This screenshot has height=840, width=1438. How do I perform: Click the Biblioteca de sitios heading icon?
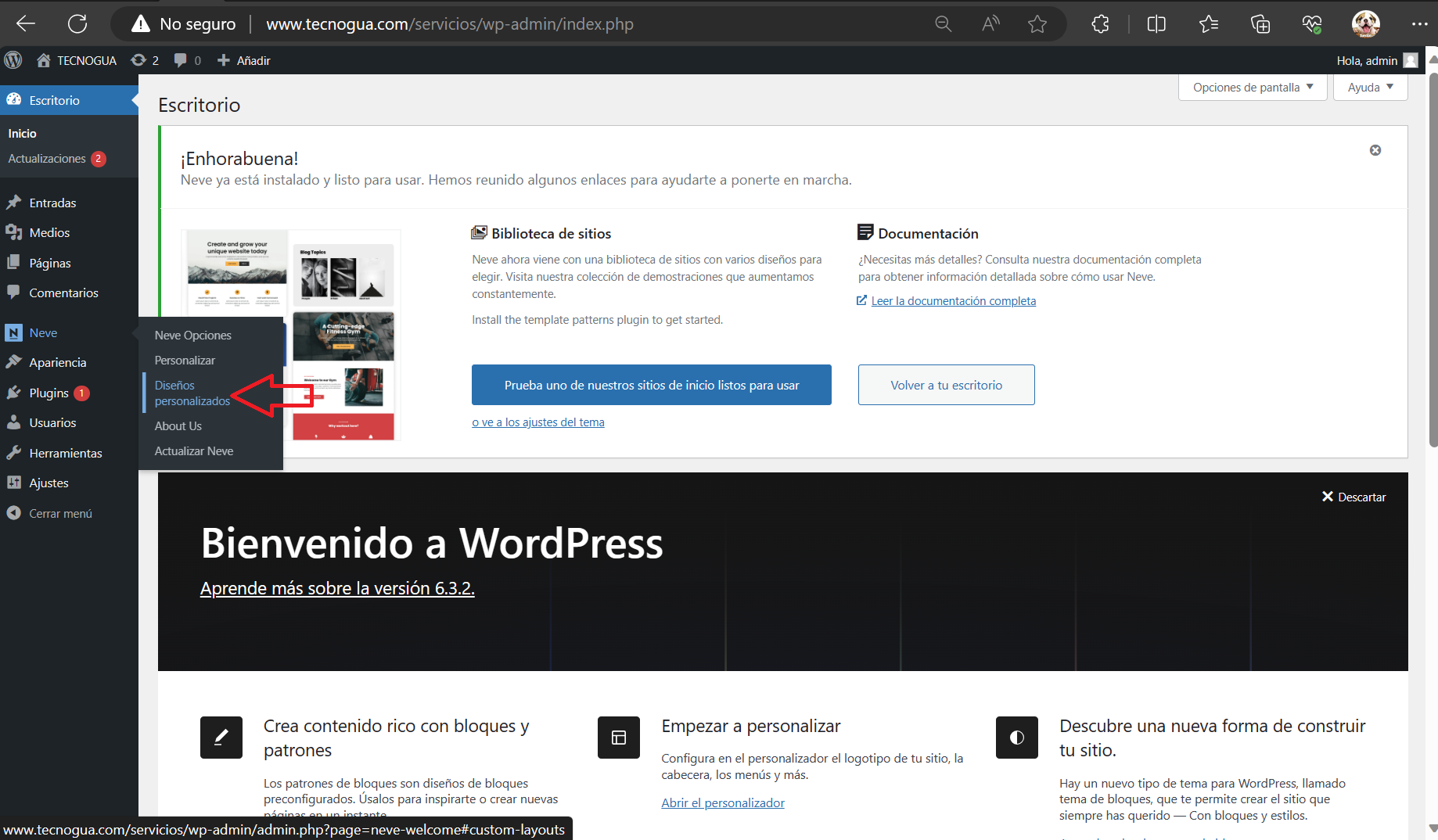(480, 233)
